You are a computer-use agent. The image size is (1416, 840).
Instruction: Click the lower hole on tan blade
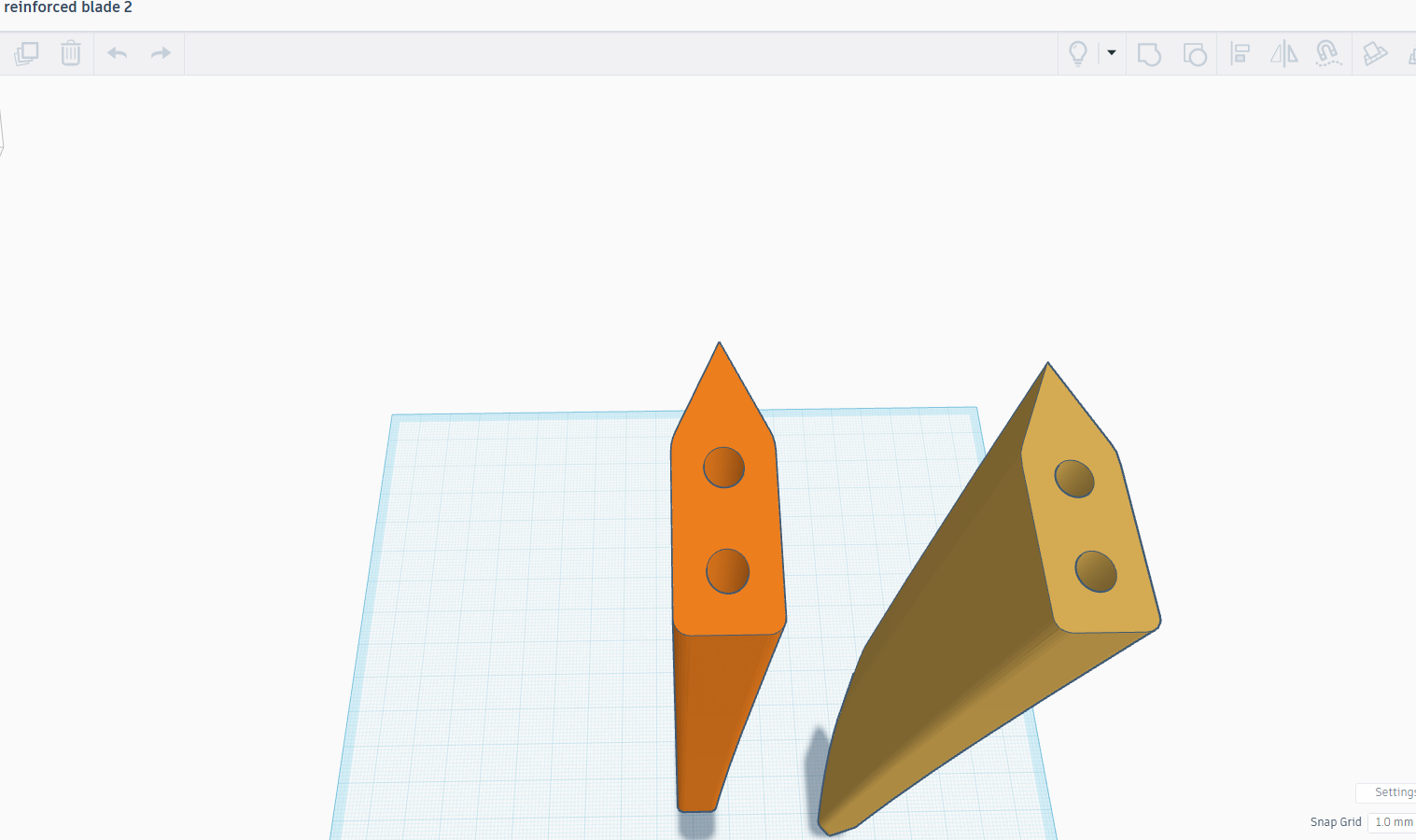pyautogui.click(x=1096, y=571)
